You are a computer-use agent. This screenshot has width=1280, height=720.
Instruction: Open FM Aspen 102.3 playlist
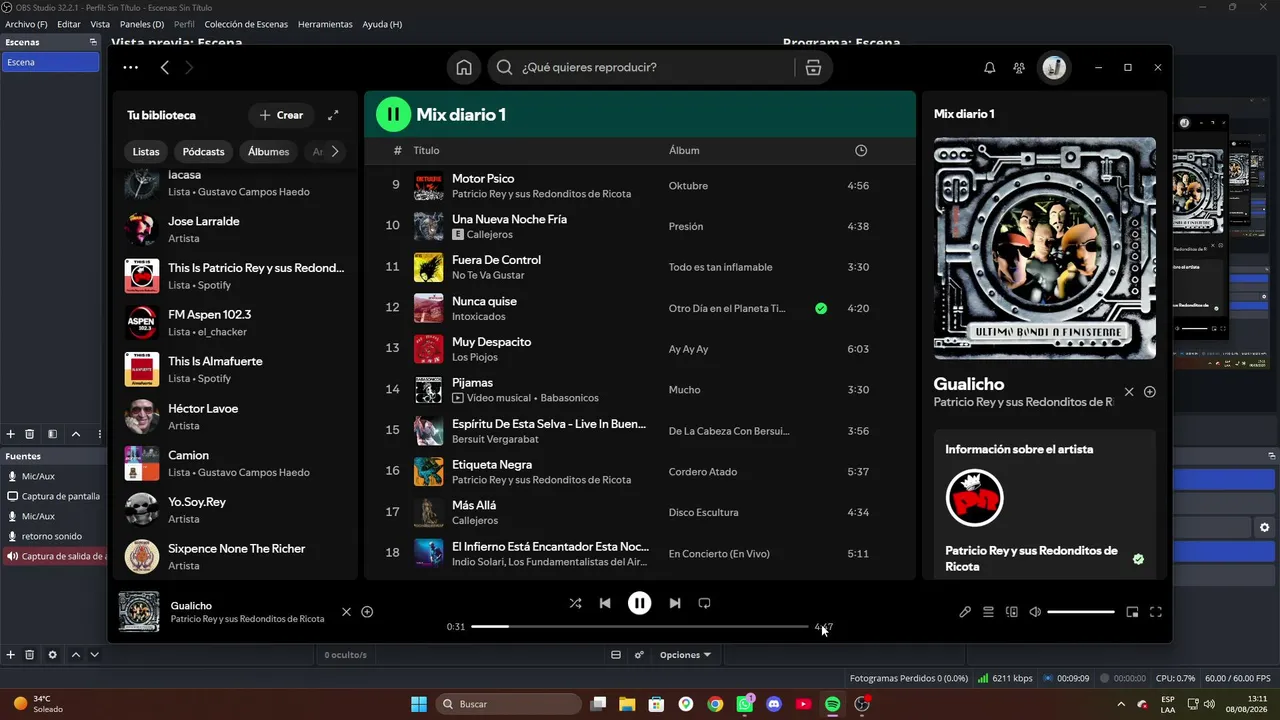235,322
